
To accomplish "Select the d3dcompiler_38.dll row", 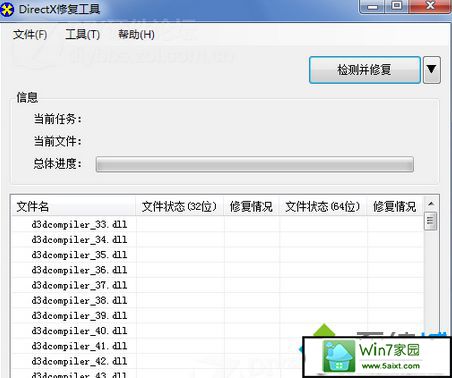I will pyautogui.click(x=218, y=301).
